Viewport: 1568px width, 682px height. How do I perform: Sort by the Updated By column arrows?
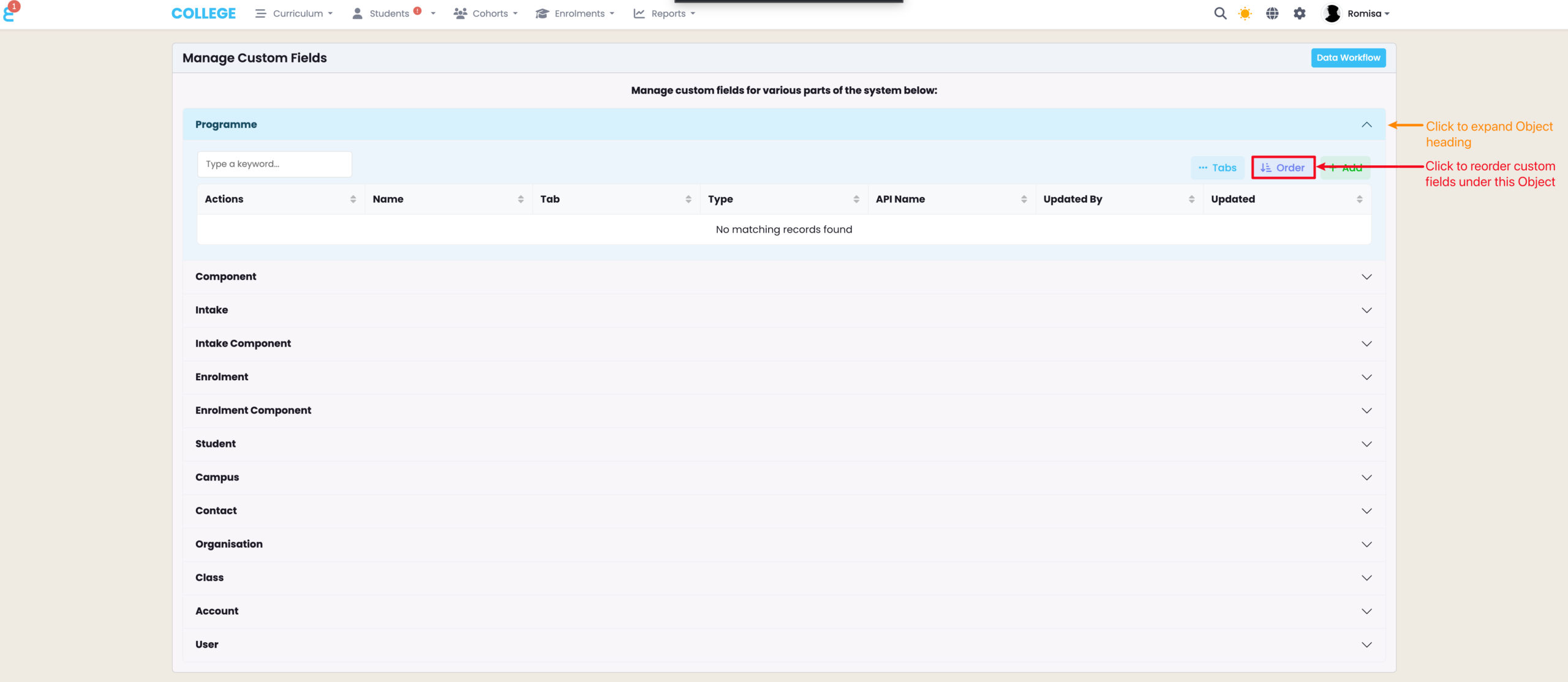[1191, 199]
